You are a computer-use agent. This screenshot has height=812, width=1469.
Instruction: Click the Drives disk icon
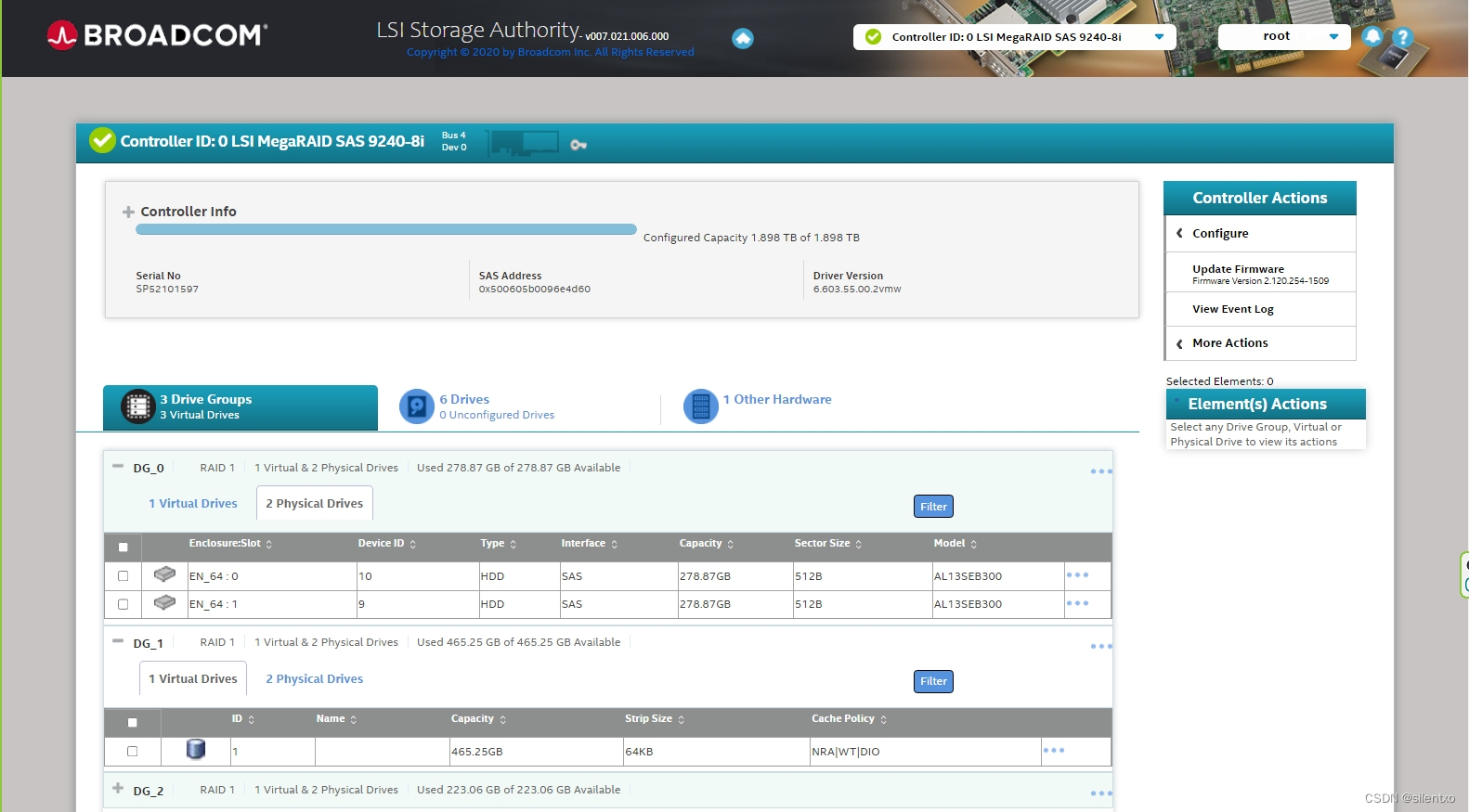pyautogui.click(x=417, y=406)
